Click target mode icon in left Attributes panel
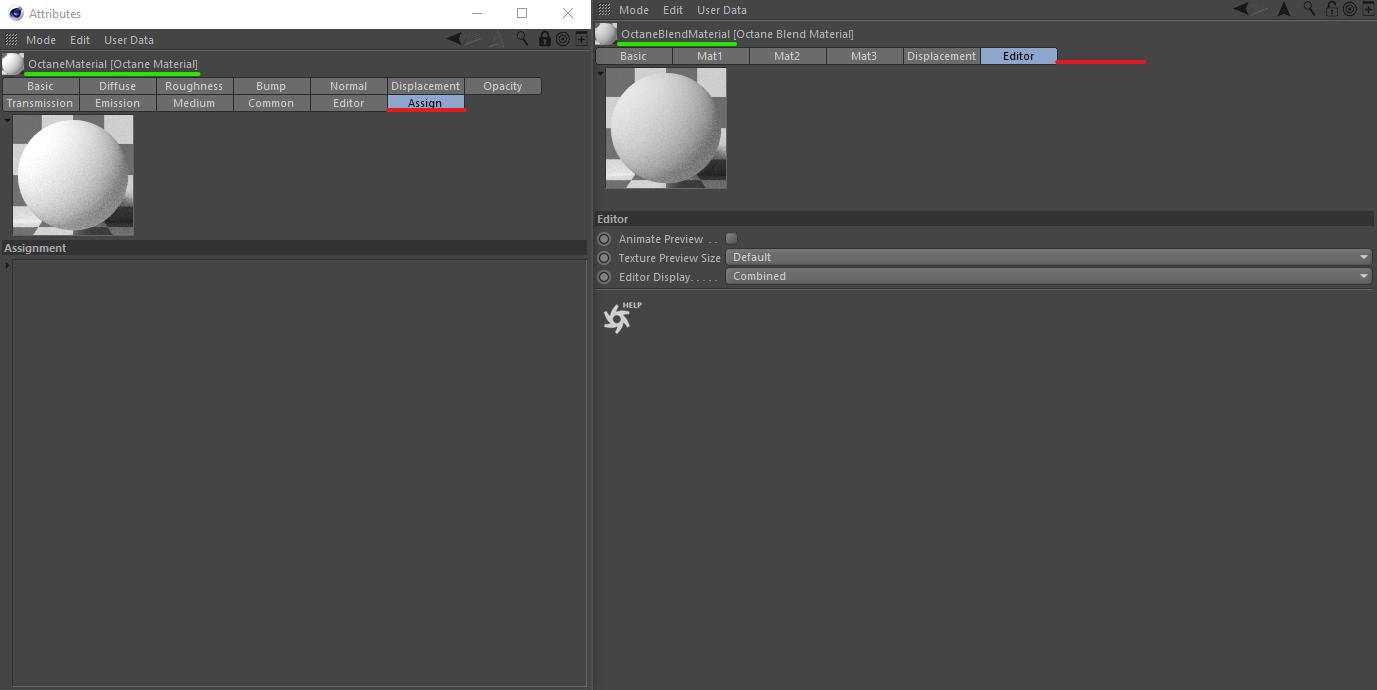Viewport: 1377px width, 690px height. (563, 39)
